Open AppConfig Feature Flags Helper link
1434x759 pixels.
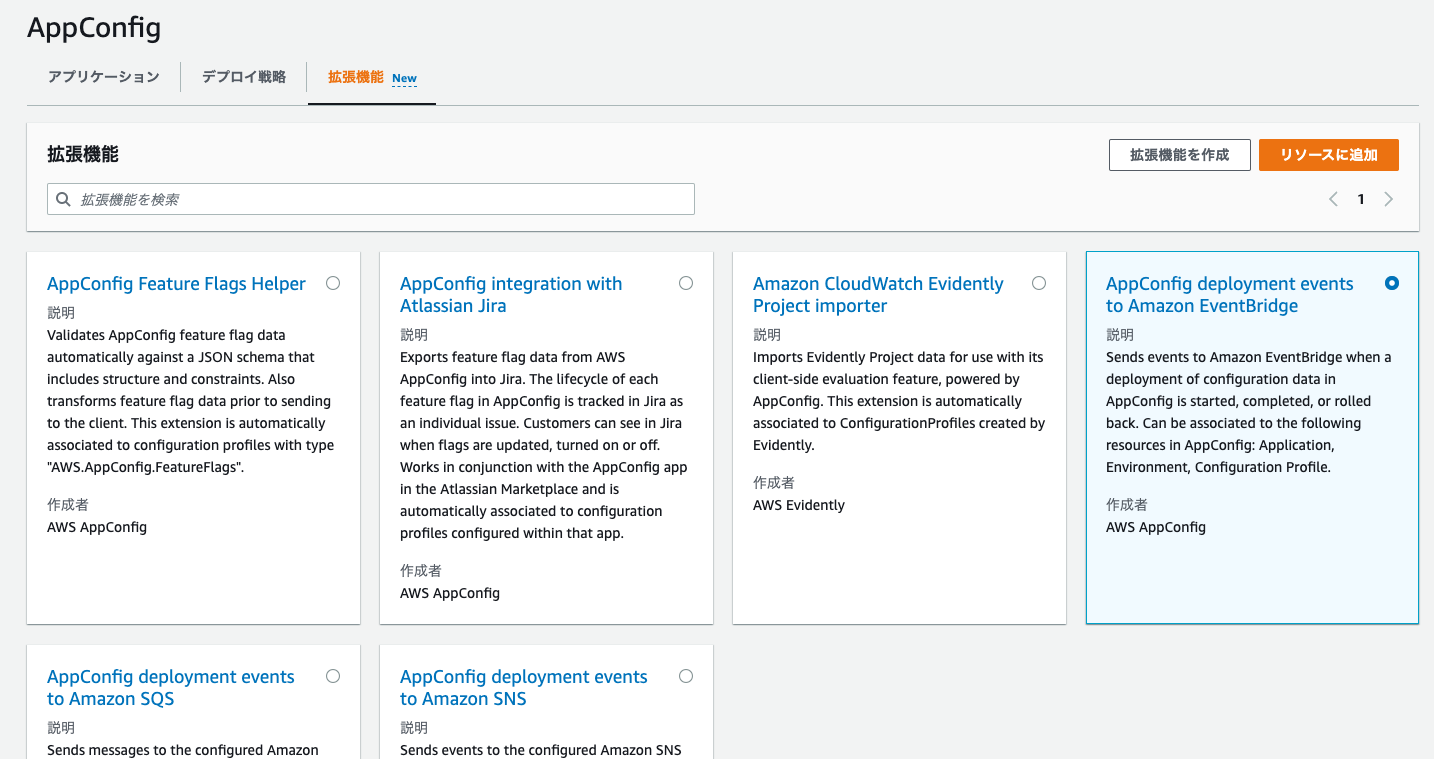click(176, 284)
